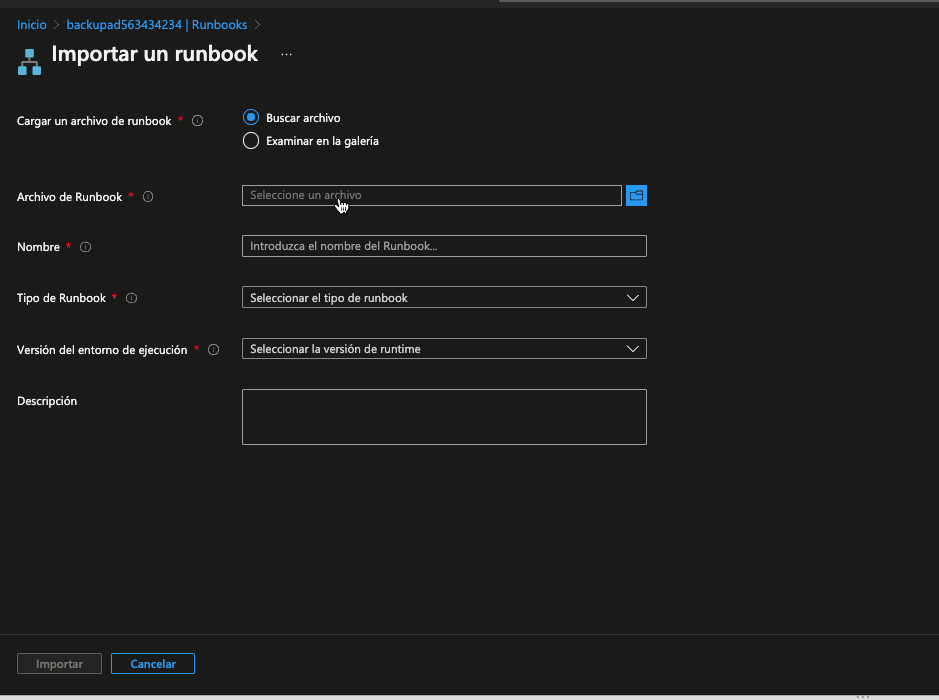Click the Seleccione un archivo field
The image size is (939, 700).
pos(431,196)
